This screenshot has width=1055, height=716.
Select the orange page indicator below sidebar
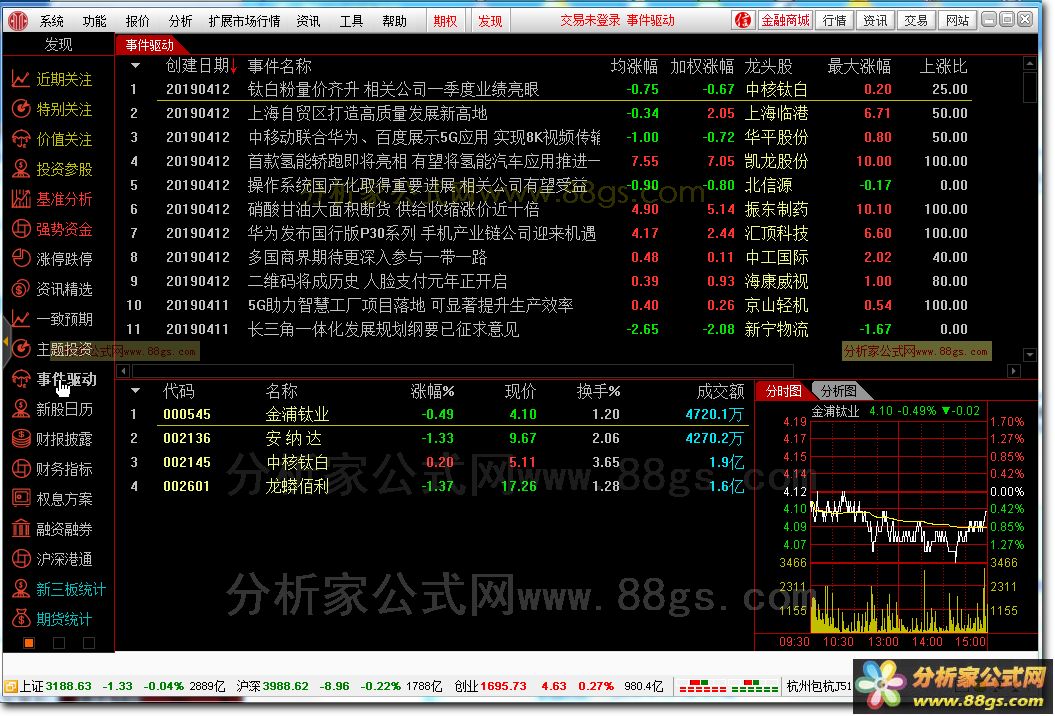tap(29, 643)
